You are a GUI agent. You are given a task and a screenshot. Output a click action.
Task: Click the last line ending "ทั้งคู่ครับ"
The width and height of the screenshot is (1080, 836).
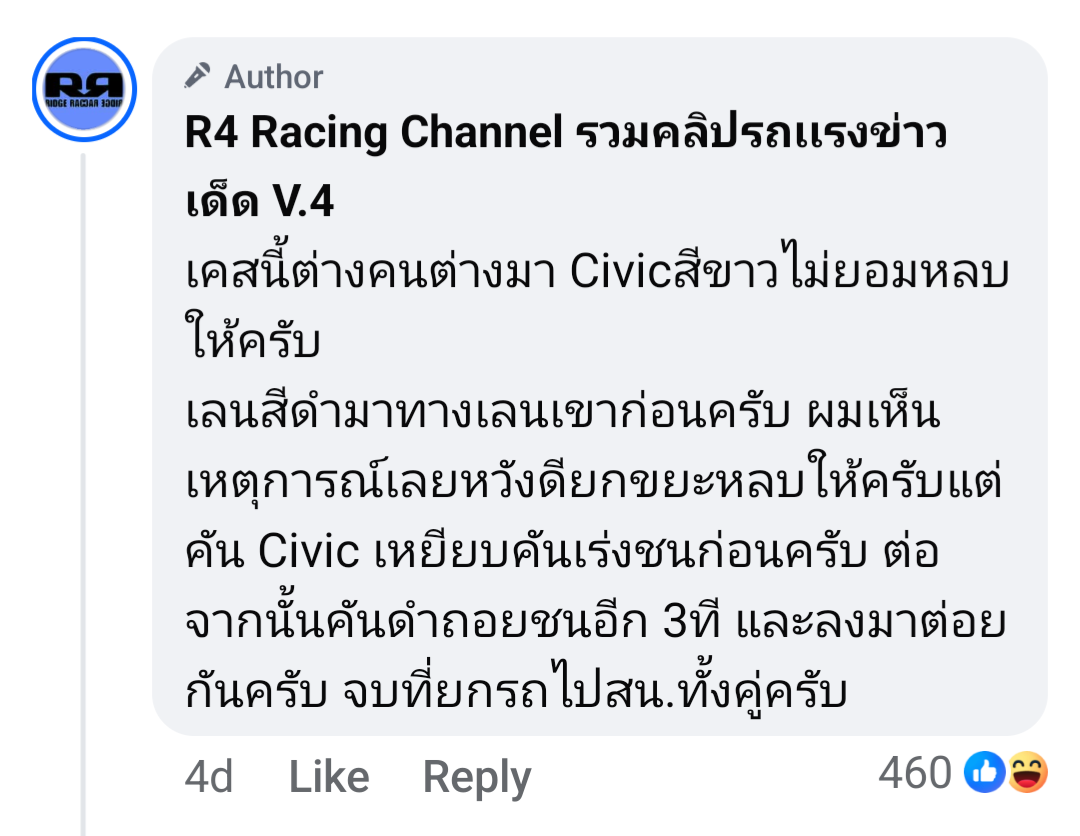tap(516, 693)
